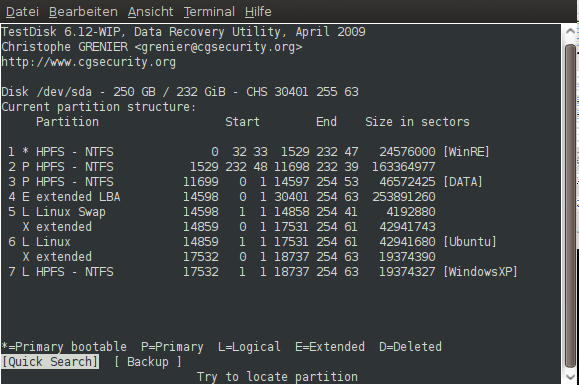Open the Hilfe menu
The height and width of the screenshot is (385, 579).
[258, 12]
